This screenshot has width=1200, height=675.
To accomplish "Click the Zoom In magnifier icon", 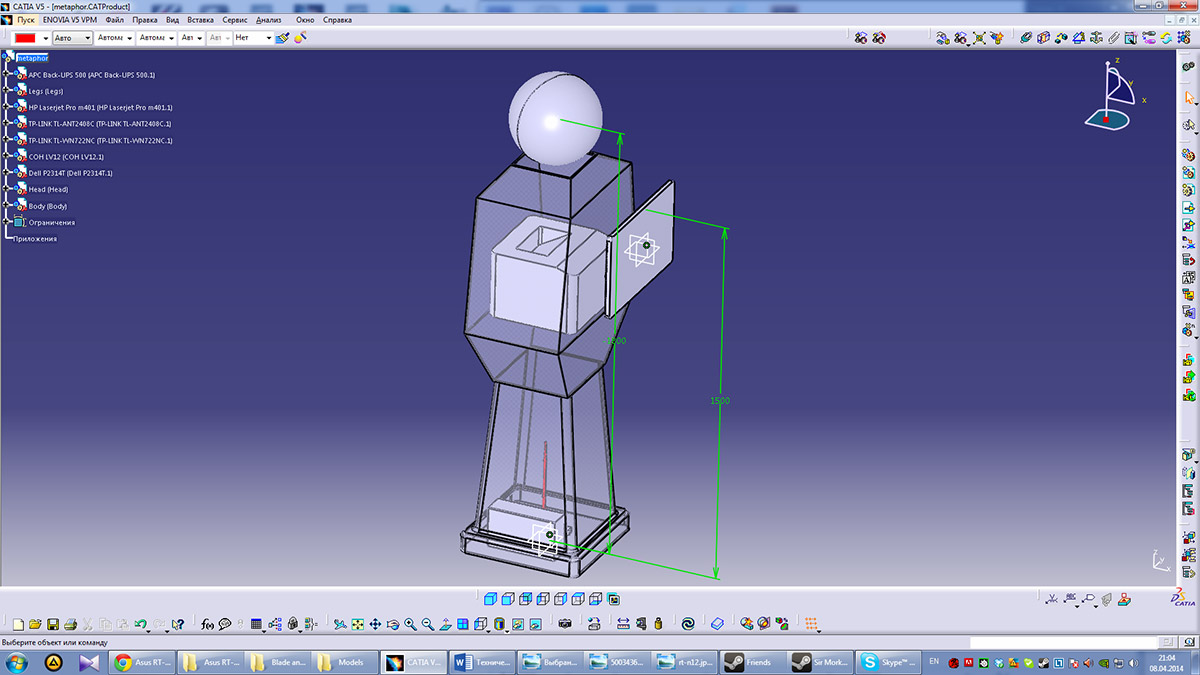I will pos(410,625).
